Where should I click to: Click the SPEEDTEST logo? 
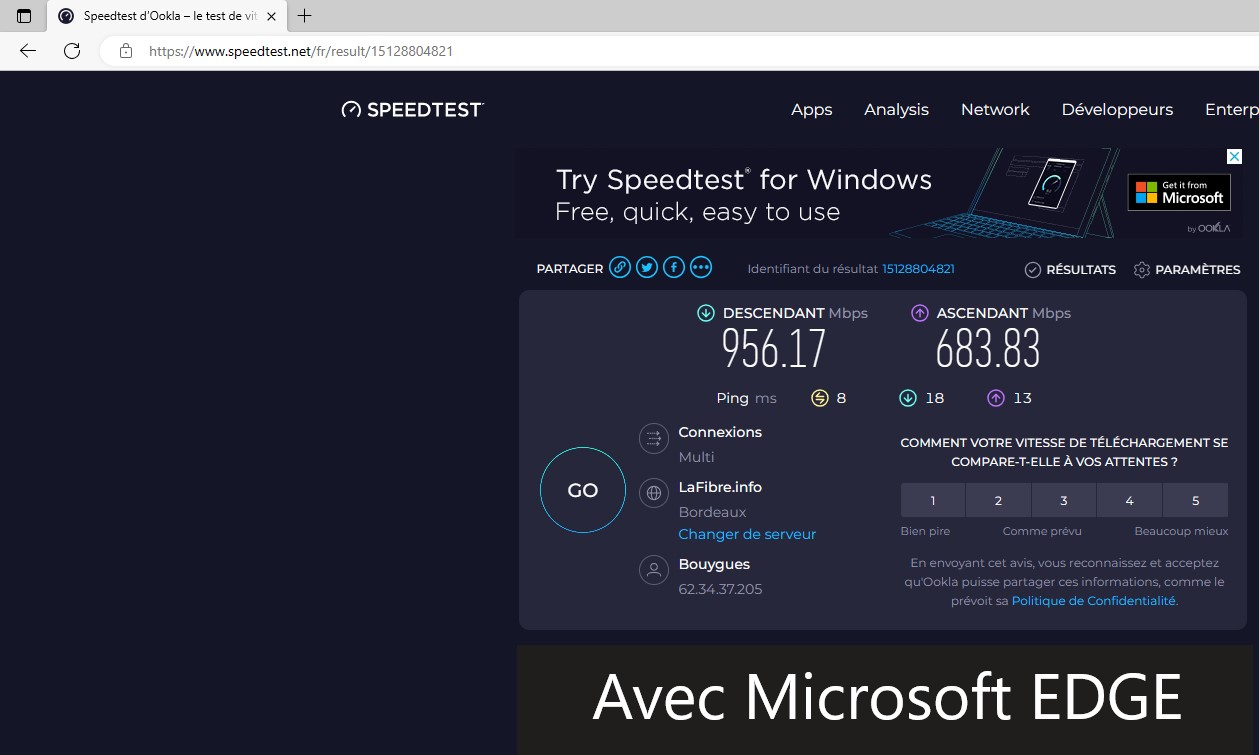click(x=413, y=110)
